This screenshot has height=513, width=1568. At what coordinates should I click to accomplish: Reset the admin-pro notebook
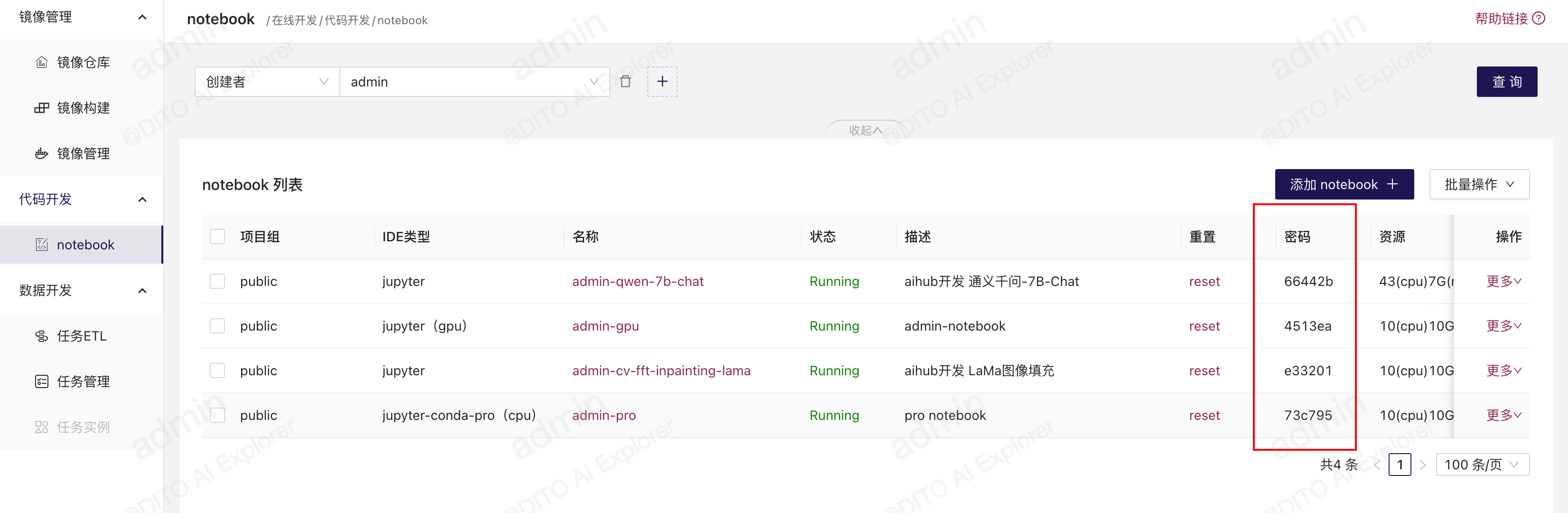coord(1204,415)
